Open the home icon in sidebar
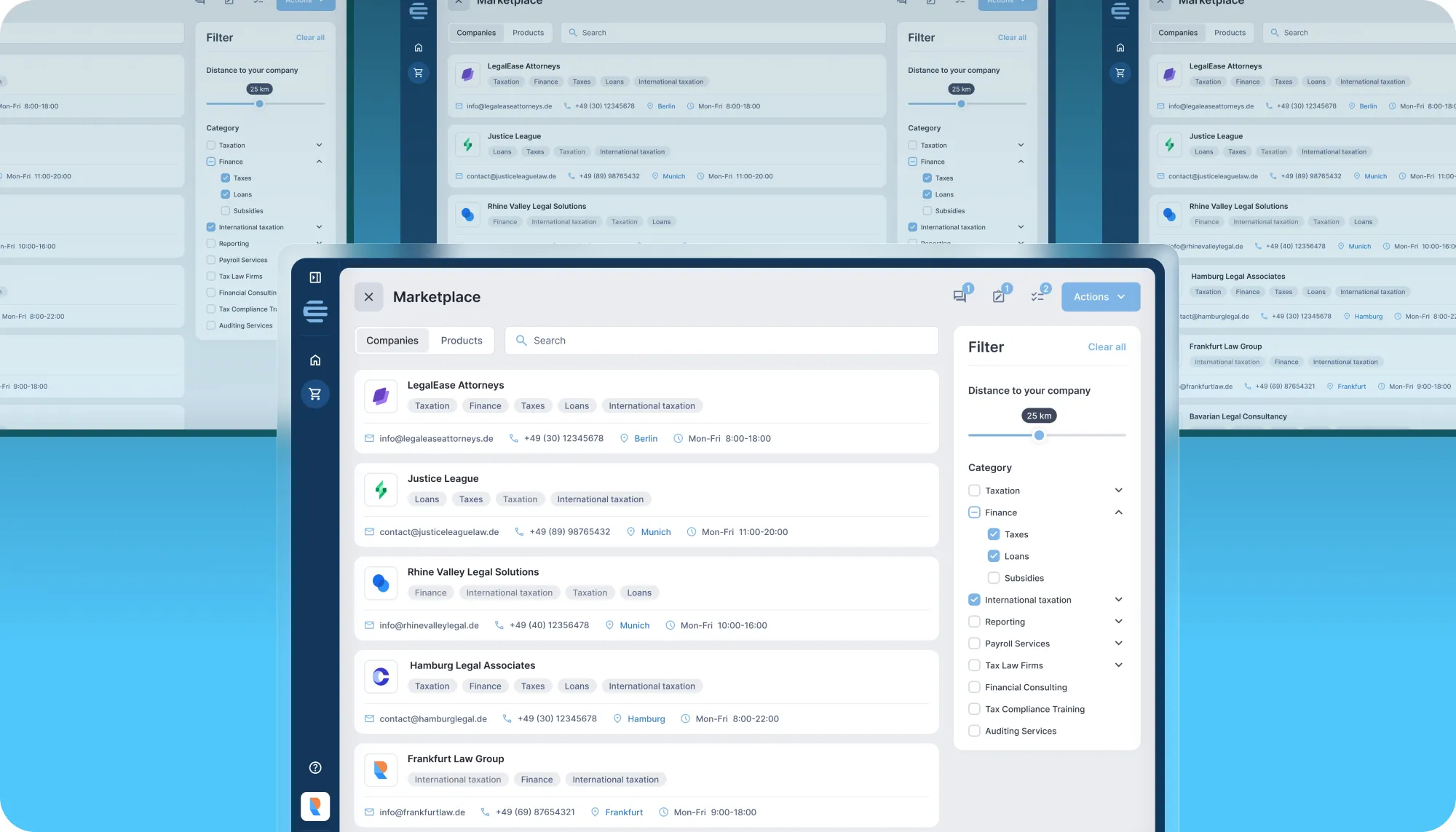Screen dimensions: 1456x832 315,360
